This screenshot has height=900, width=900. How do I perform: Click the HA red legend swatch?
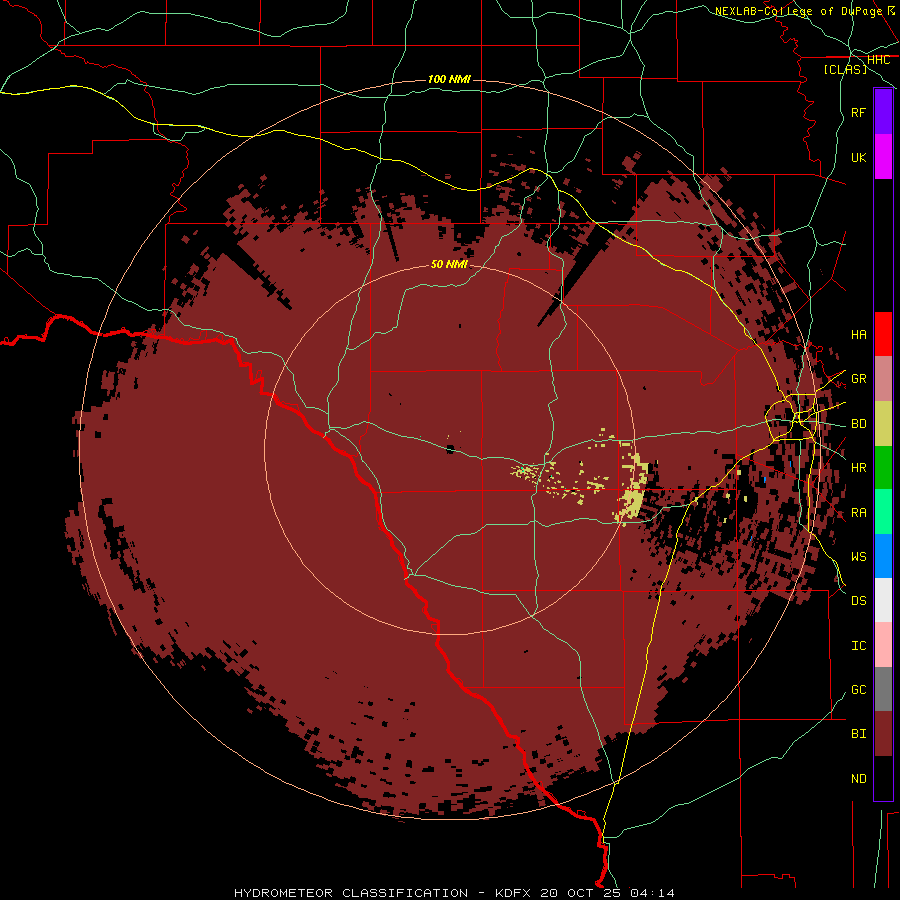point(883,334)
